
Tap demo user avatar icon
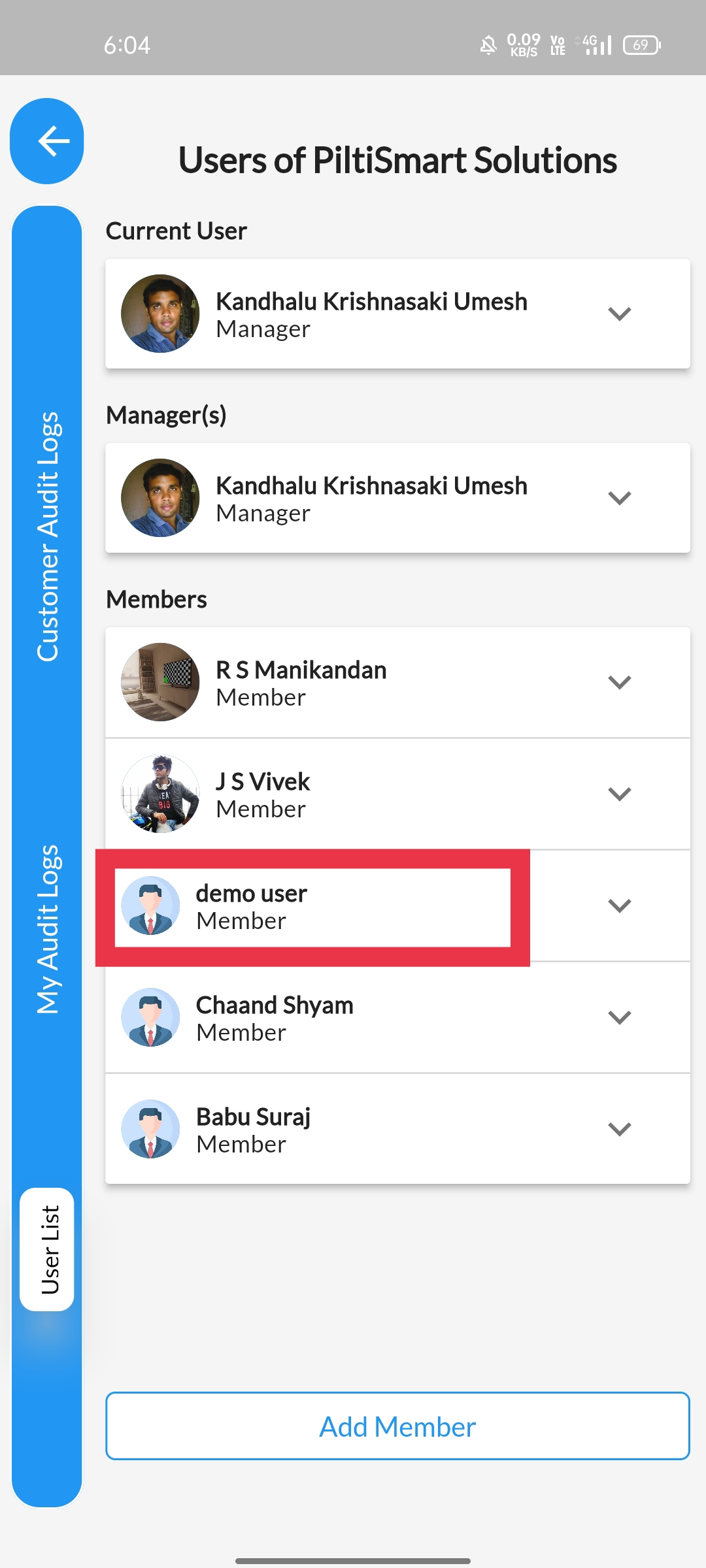coord(150,906)
